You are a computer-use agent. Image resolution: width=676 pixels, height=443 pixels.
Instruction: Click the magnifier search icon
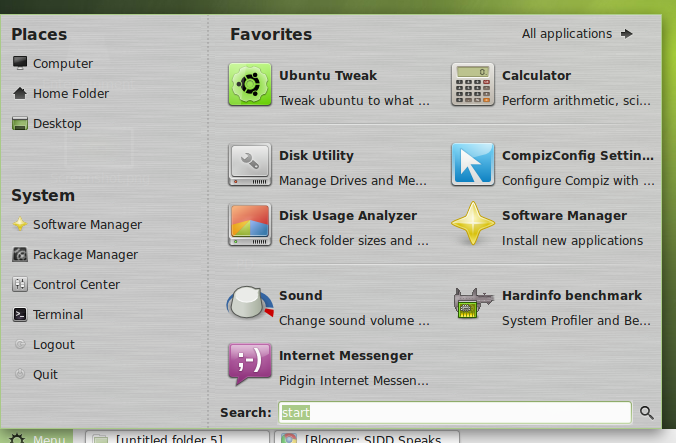tap(646, 412)
